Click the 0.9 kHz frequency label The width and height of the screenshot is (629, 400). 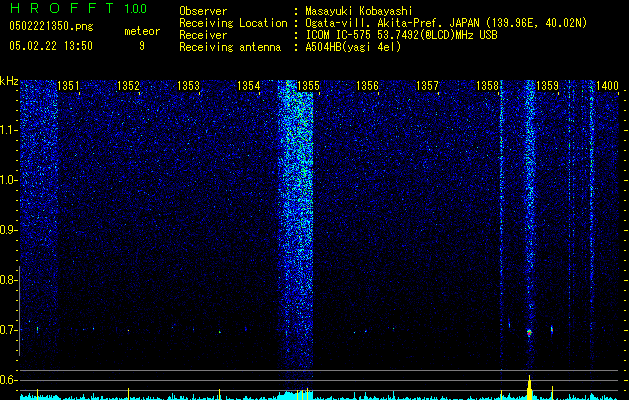point(8,230)
